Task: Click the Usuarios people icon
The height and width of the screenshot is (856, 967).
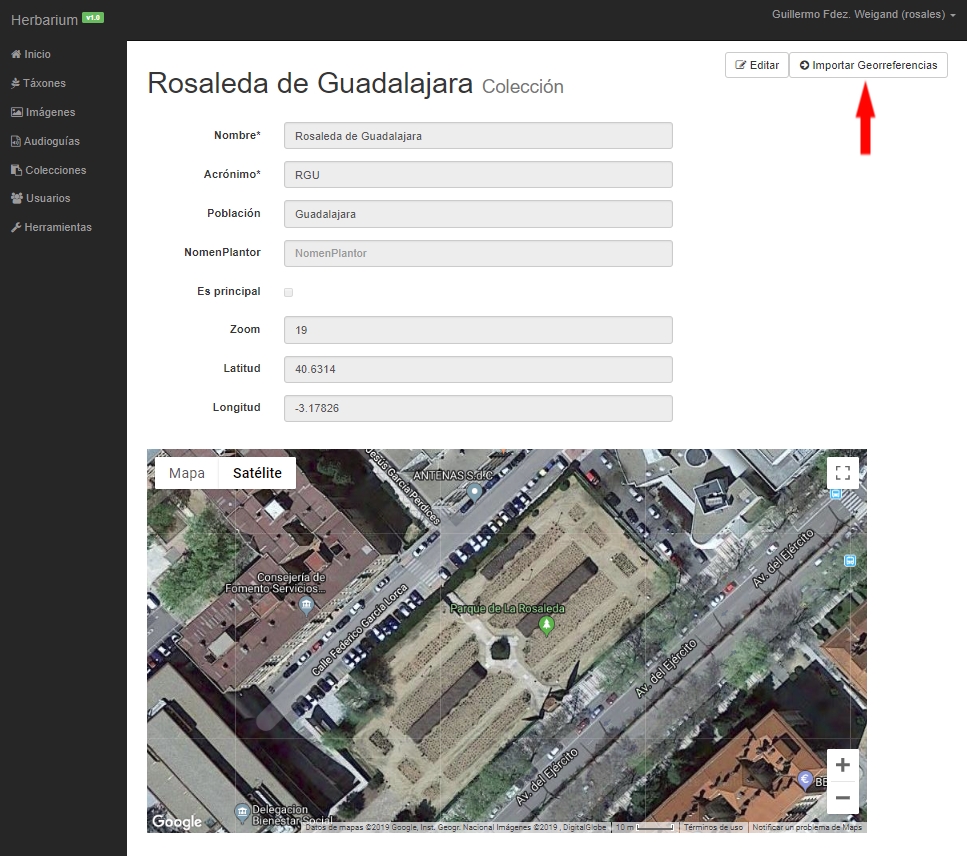Action: (16, 198)
